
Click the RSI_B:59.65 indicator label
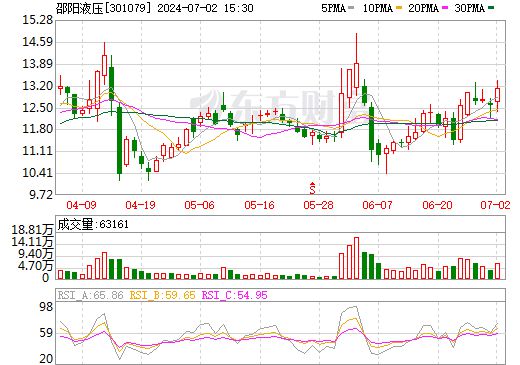pyautogui.click(x=162, y=295)
